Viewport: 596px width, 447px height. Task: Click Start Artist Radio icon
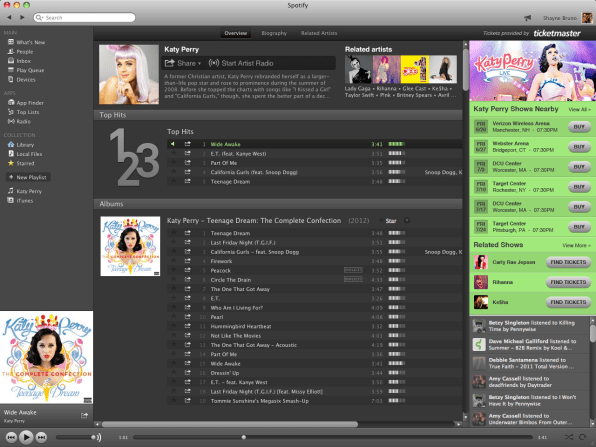(x=214, y=63)
